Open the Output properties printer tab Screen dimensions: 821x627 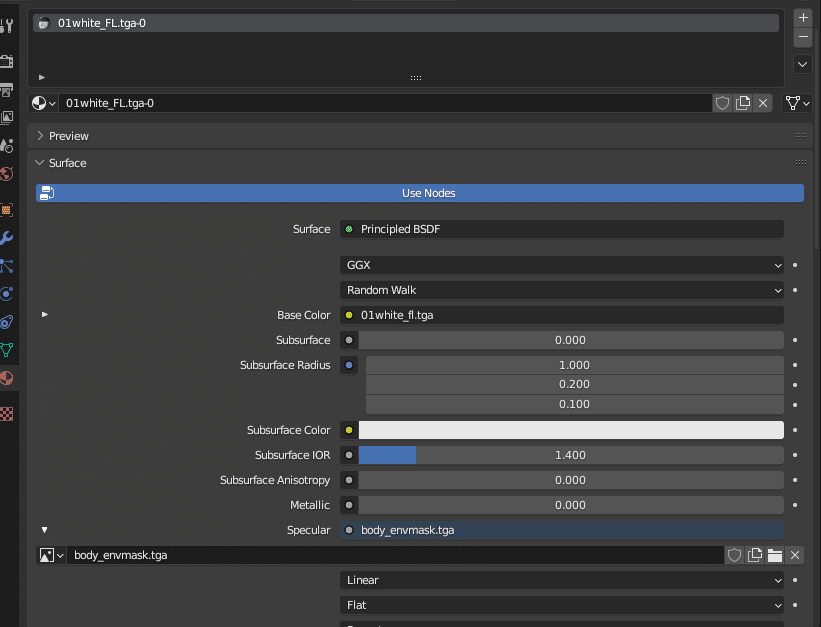(7, 89)
